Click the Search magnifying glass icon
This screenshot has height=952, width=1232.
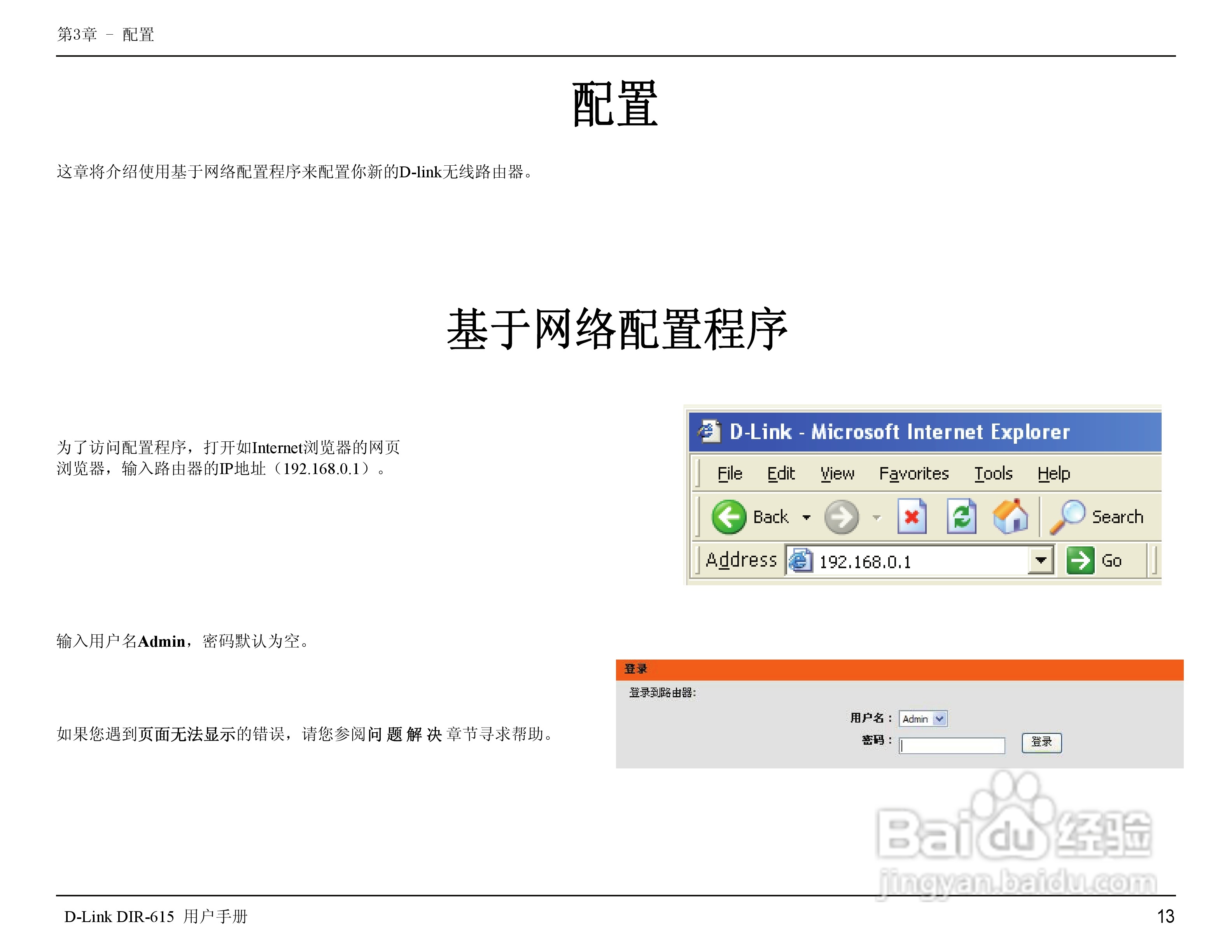pos(1067,516)
